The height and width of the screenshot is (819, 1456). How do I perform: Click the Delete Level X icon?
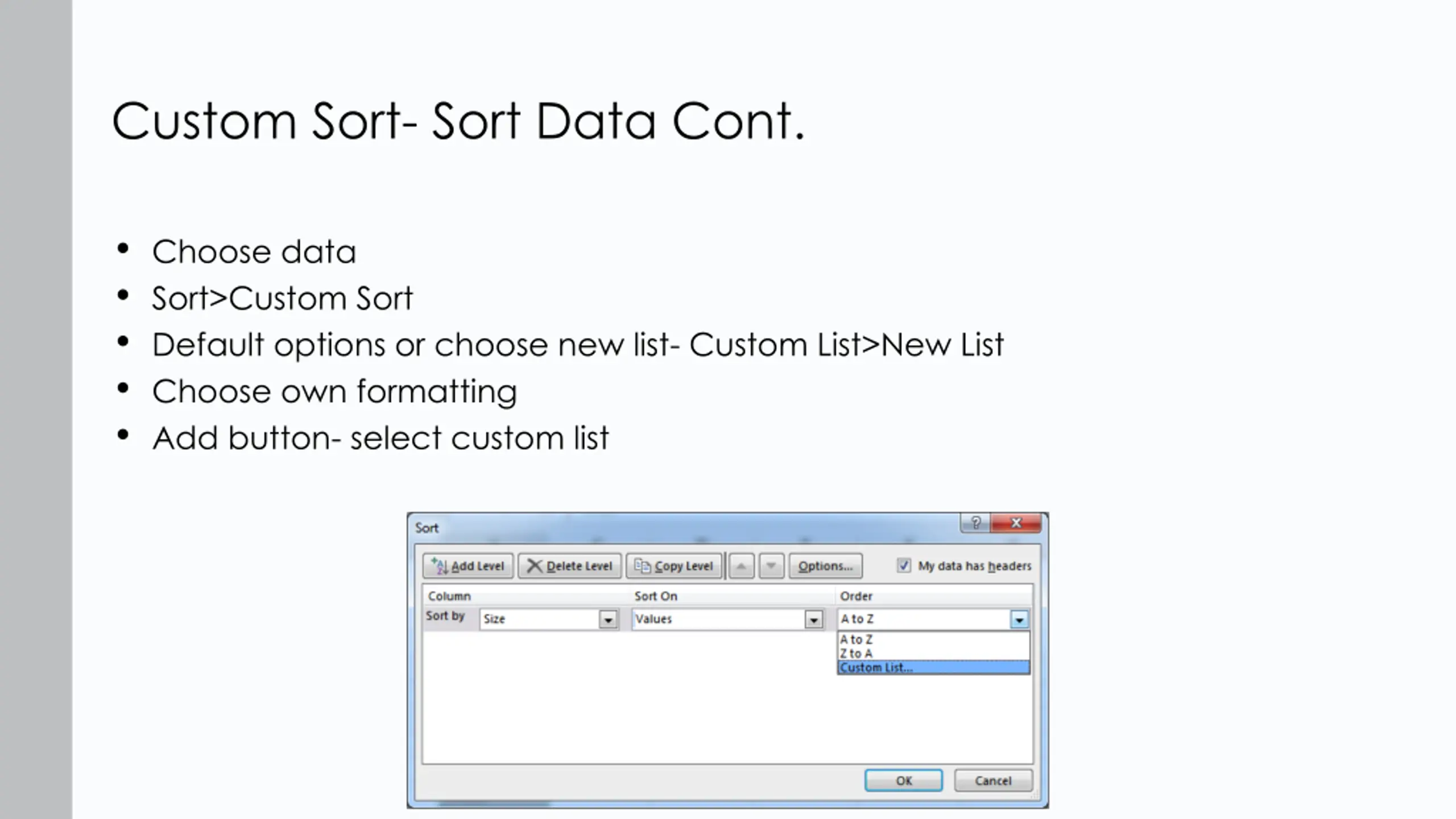pyautogui.click(x=534, y=565)
